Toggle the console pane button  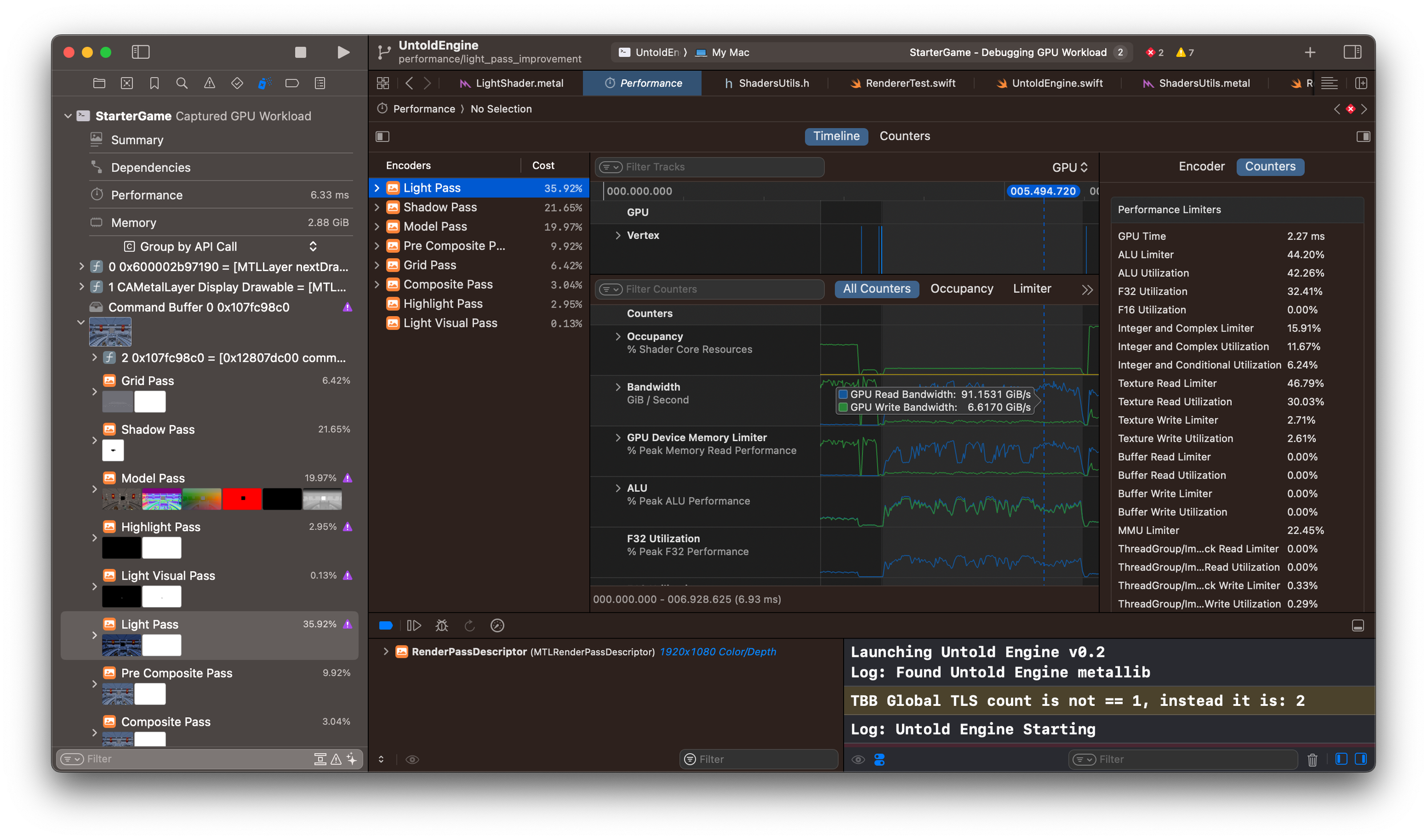coord(1361,759)
